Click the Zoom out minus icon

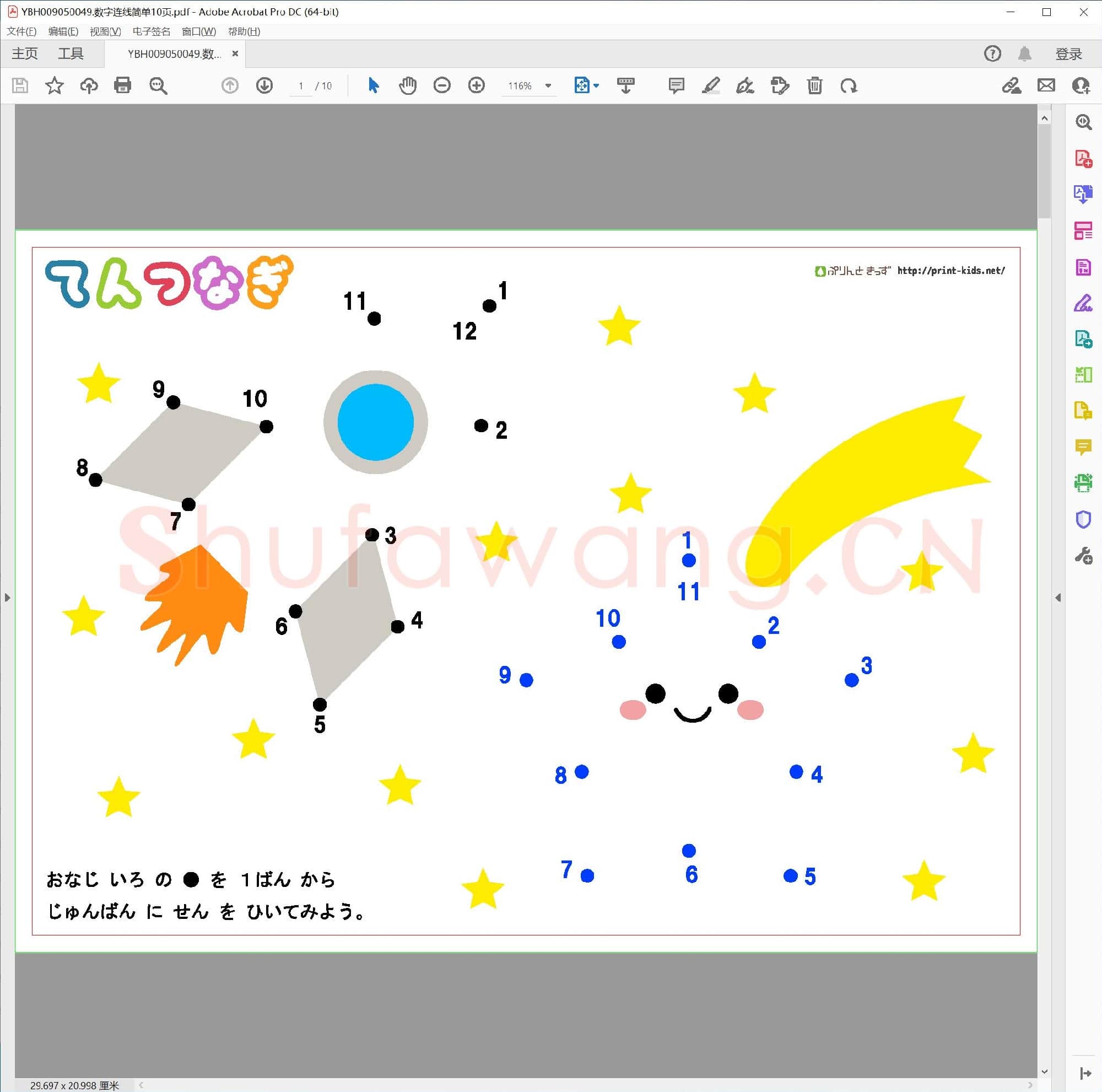pyautogui.click(x=441, y=85)
